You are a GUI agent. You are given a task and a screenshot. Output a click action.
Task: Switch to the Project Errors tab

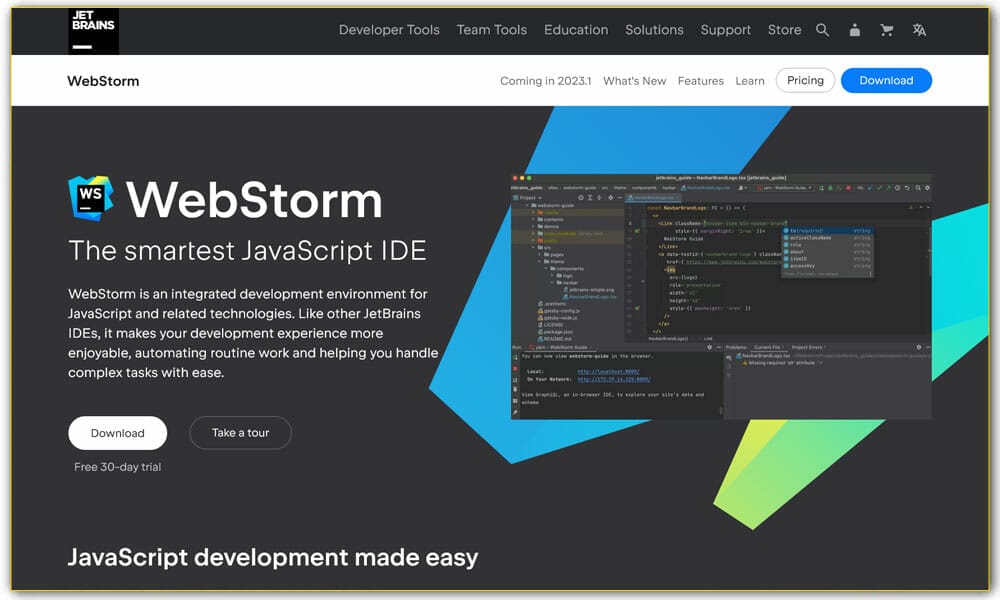tap(807, 345)
